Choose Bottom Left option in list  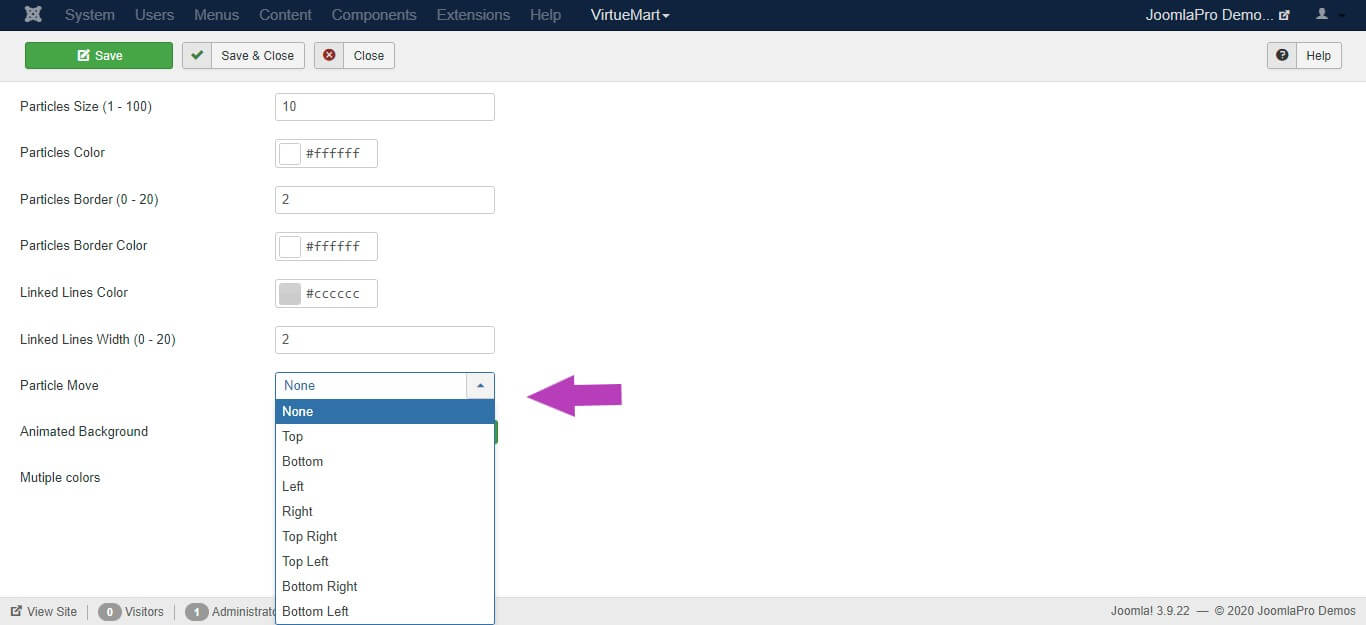pyautogui.click(x=315, y=611)
